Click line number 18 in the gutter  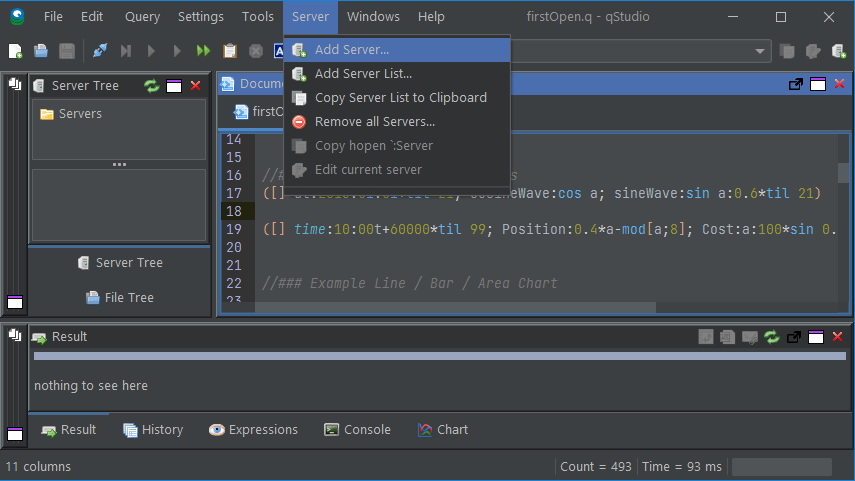[234, 211]
